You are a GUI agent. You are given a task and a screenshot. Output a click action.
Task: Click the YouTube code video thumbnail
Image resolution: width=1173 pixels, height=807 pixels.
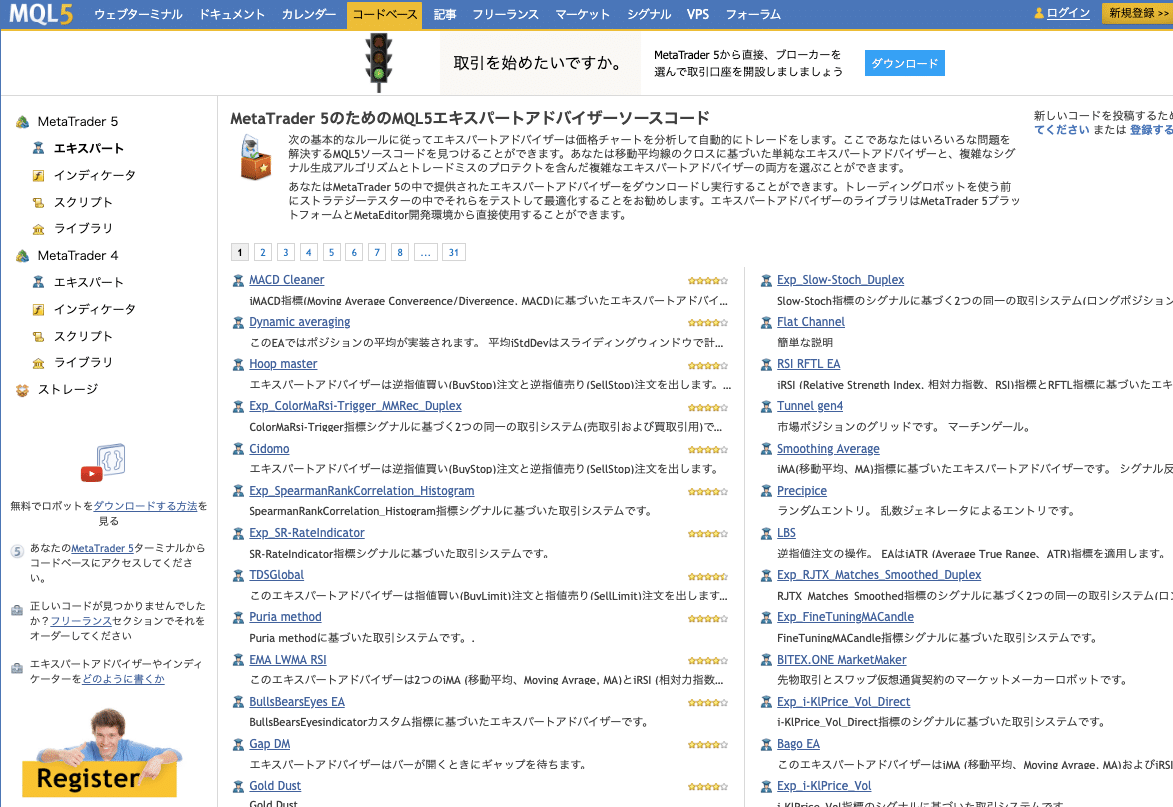coord(103,463)
